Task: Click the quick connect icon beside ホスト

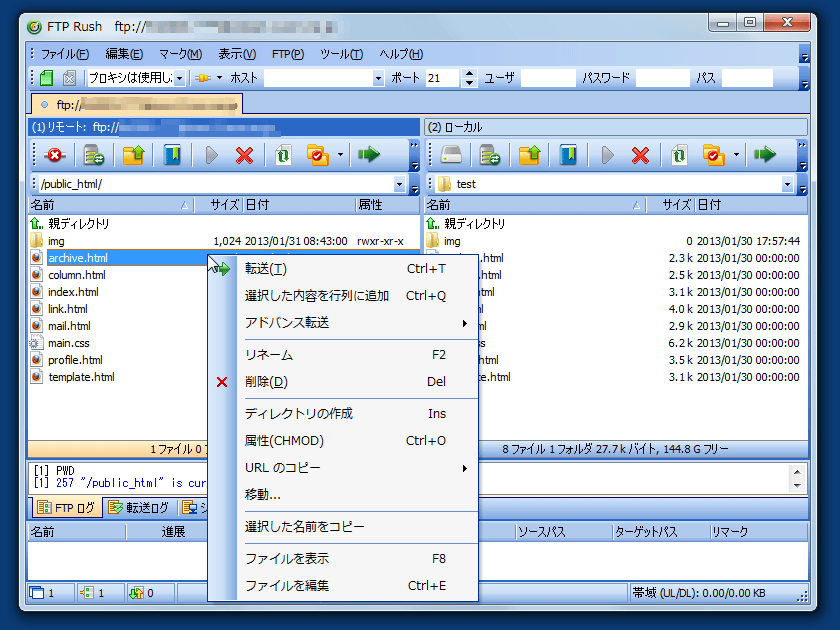Action: 203,78
